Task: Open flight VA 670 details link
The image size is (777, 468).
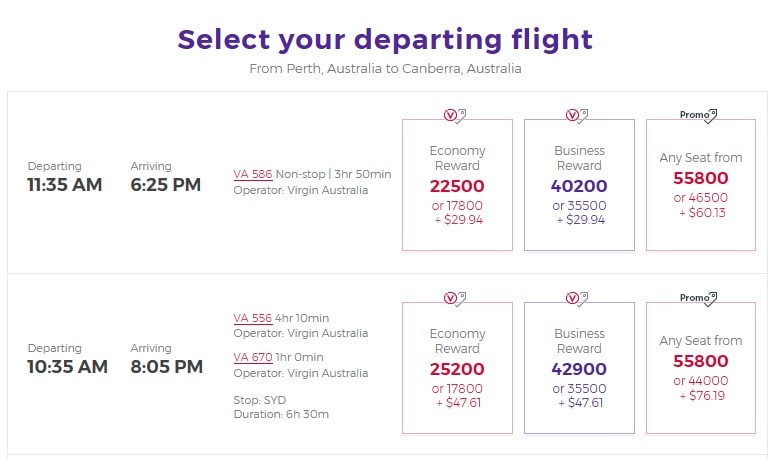Action: click(253, 357)
